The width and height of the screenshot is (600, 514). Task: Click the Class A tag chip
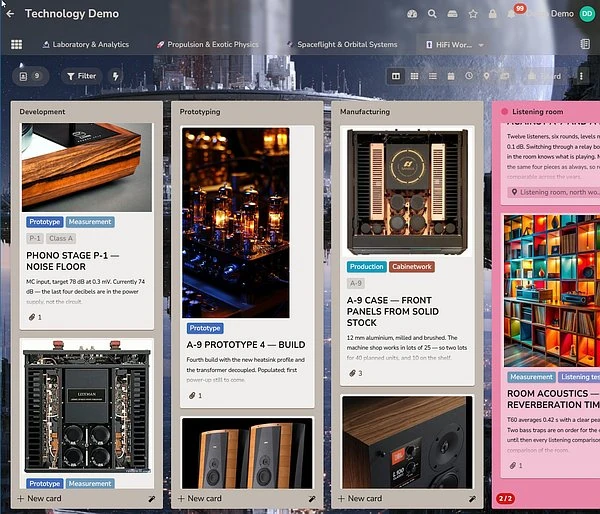[x=61, y=238]
